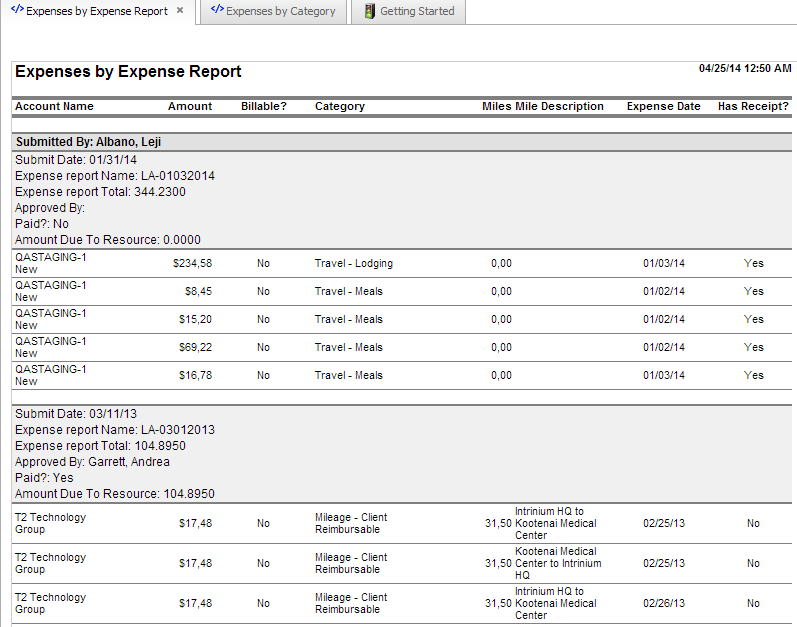797x627 pixels.
Task: Click the report title Expenses by Expense Report
Action: 128,72
